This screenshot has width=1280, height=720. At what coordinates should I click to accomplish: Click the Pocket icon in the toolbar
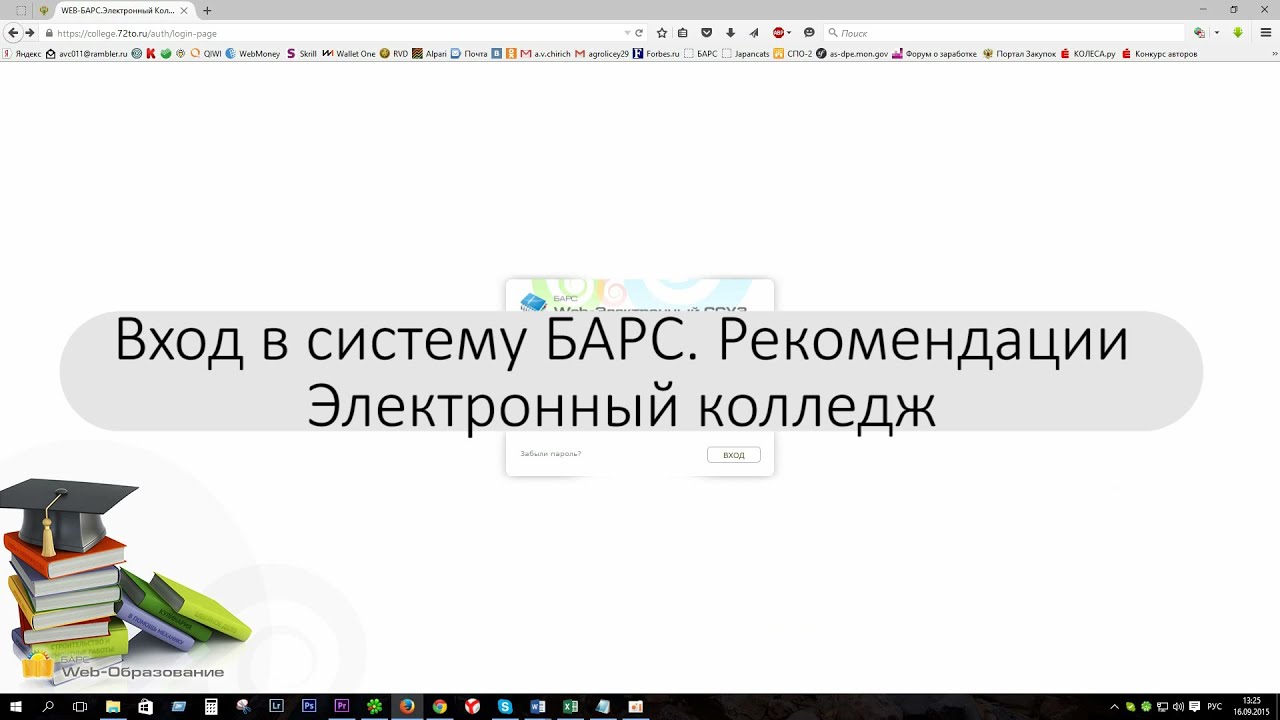pos(706,33)
